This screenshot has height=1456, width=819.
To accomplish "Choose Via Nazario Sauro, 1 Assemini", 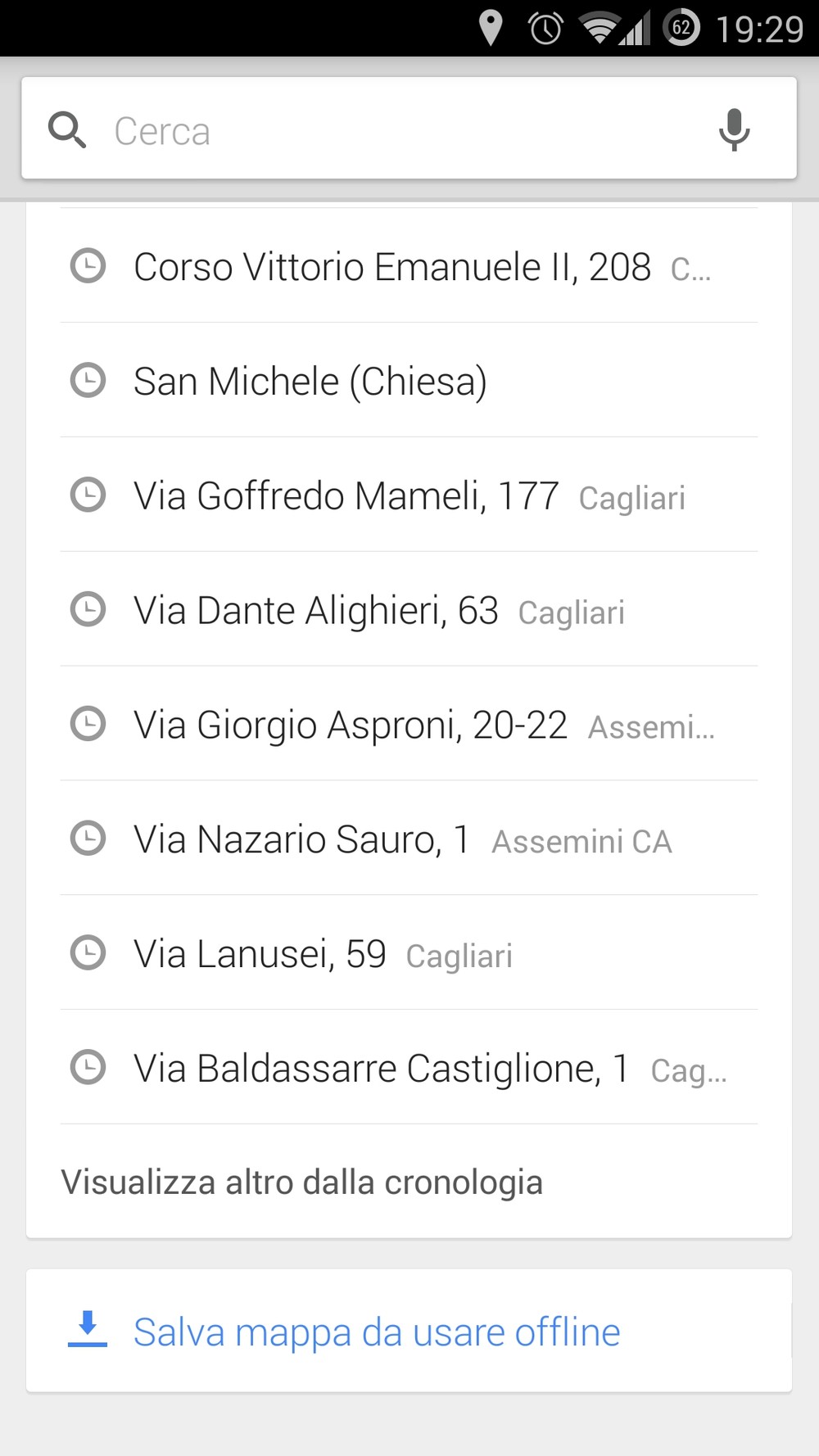I will [401, 840].
